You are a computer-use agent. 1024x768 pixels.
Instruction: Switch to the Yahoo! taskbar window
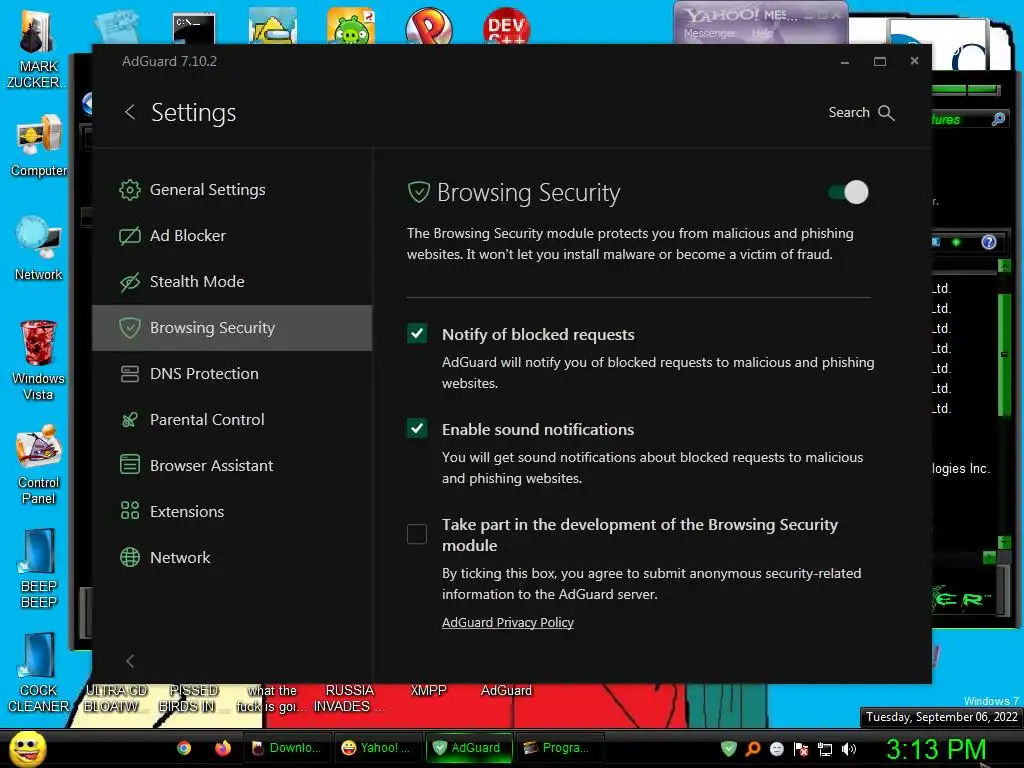[377, 748]
